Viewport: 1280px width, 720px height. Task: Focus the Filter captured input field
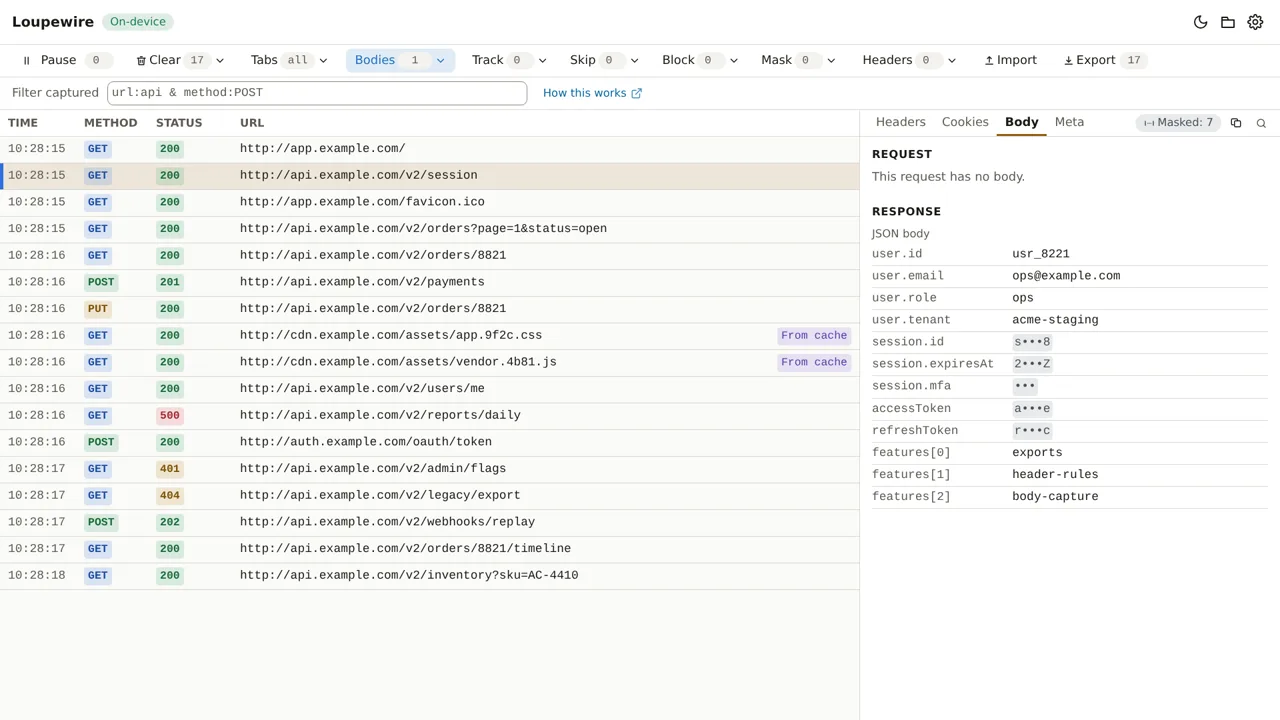pos(317,93)
